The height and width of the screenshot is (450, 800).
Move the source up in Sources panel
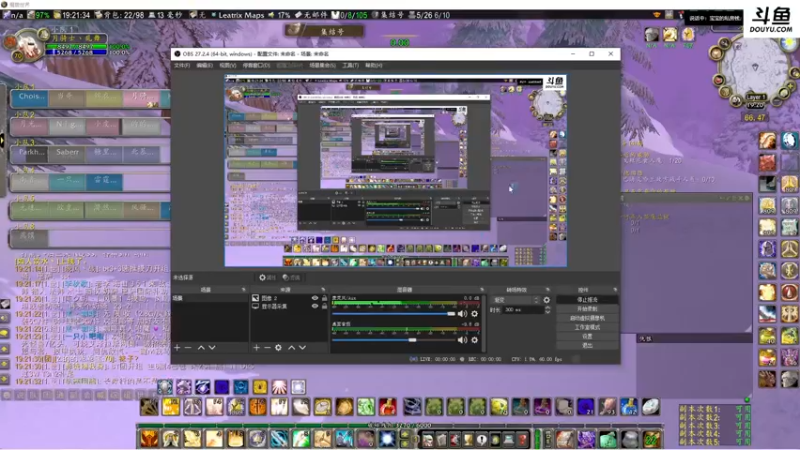coord(291,347)
